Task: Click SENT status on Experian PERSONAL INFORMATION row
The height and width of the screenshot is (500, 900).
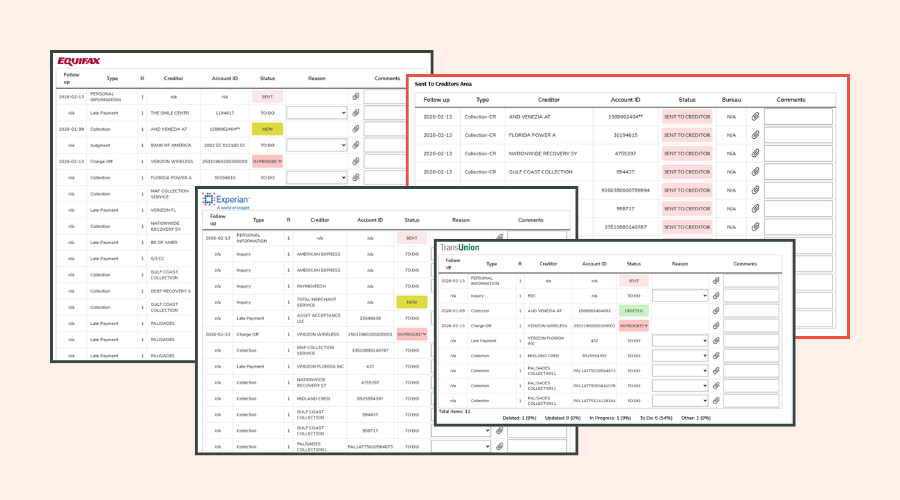Action: pyautogui.click(x=412, y=238)
